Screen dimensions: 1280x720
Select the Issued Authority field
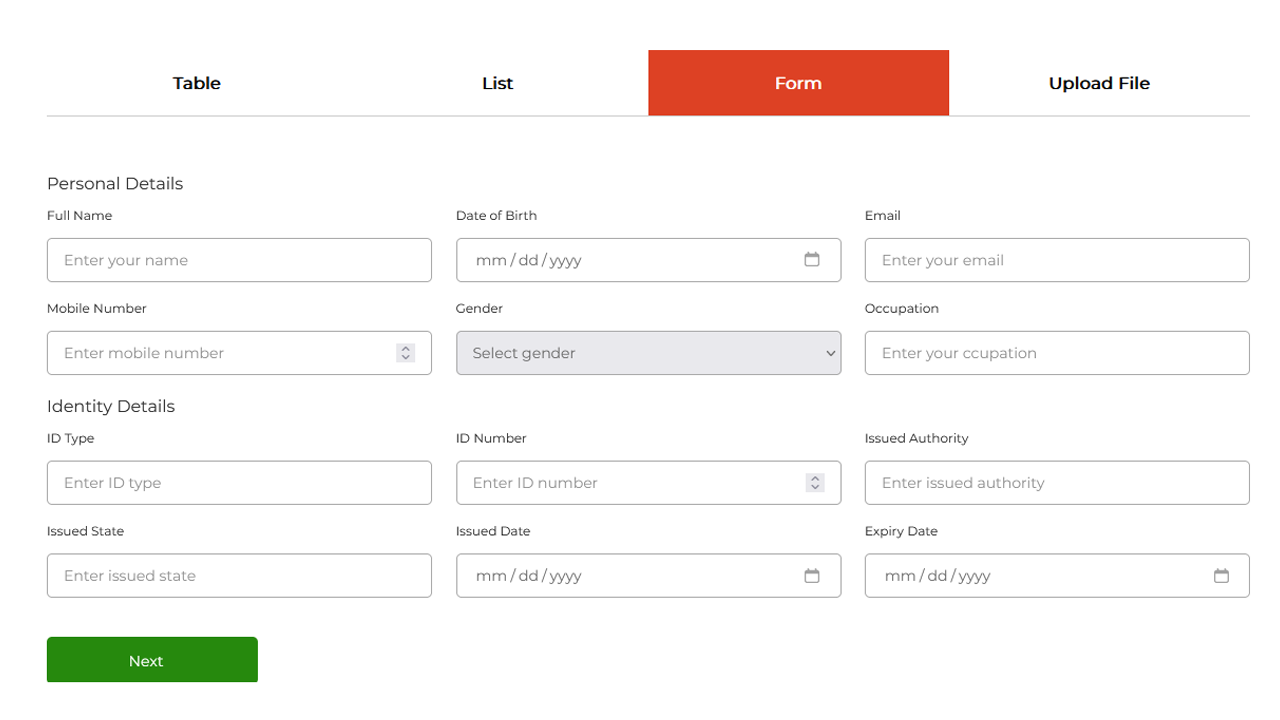tap(1057, 483)
